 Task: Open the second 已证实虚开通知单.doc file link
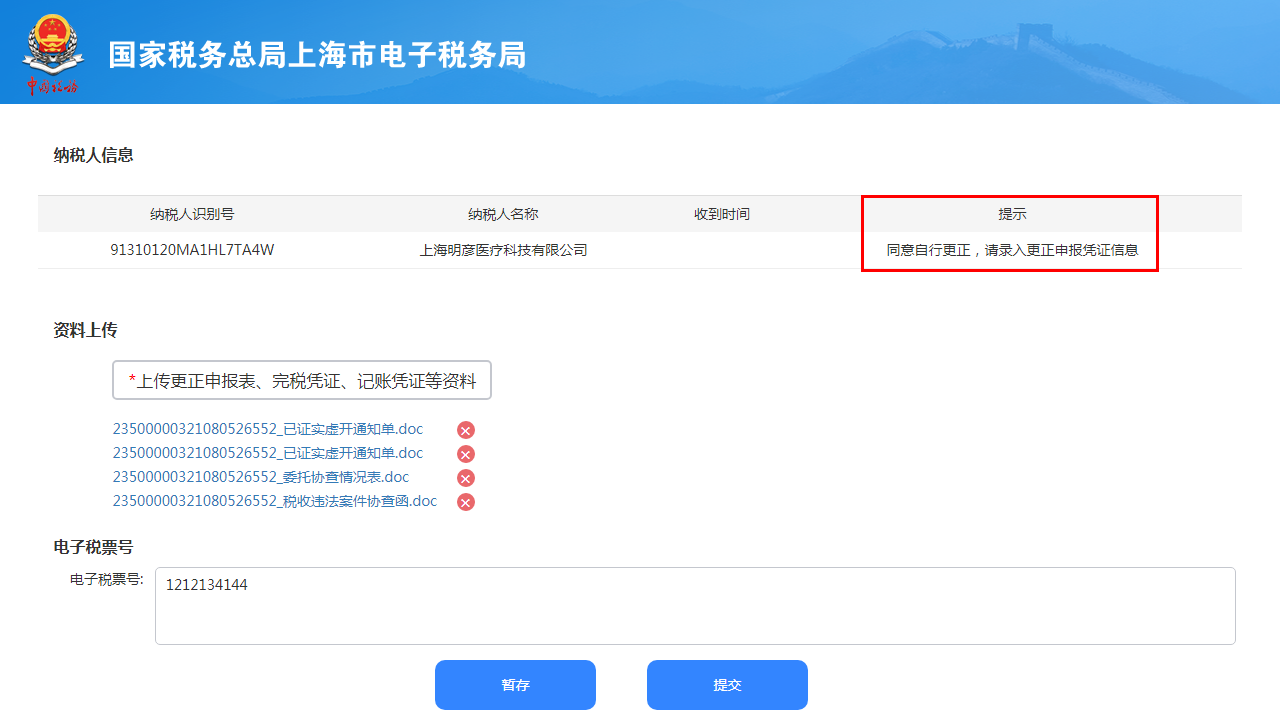pos(267,453)
